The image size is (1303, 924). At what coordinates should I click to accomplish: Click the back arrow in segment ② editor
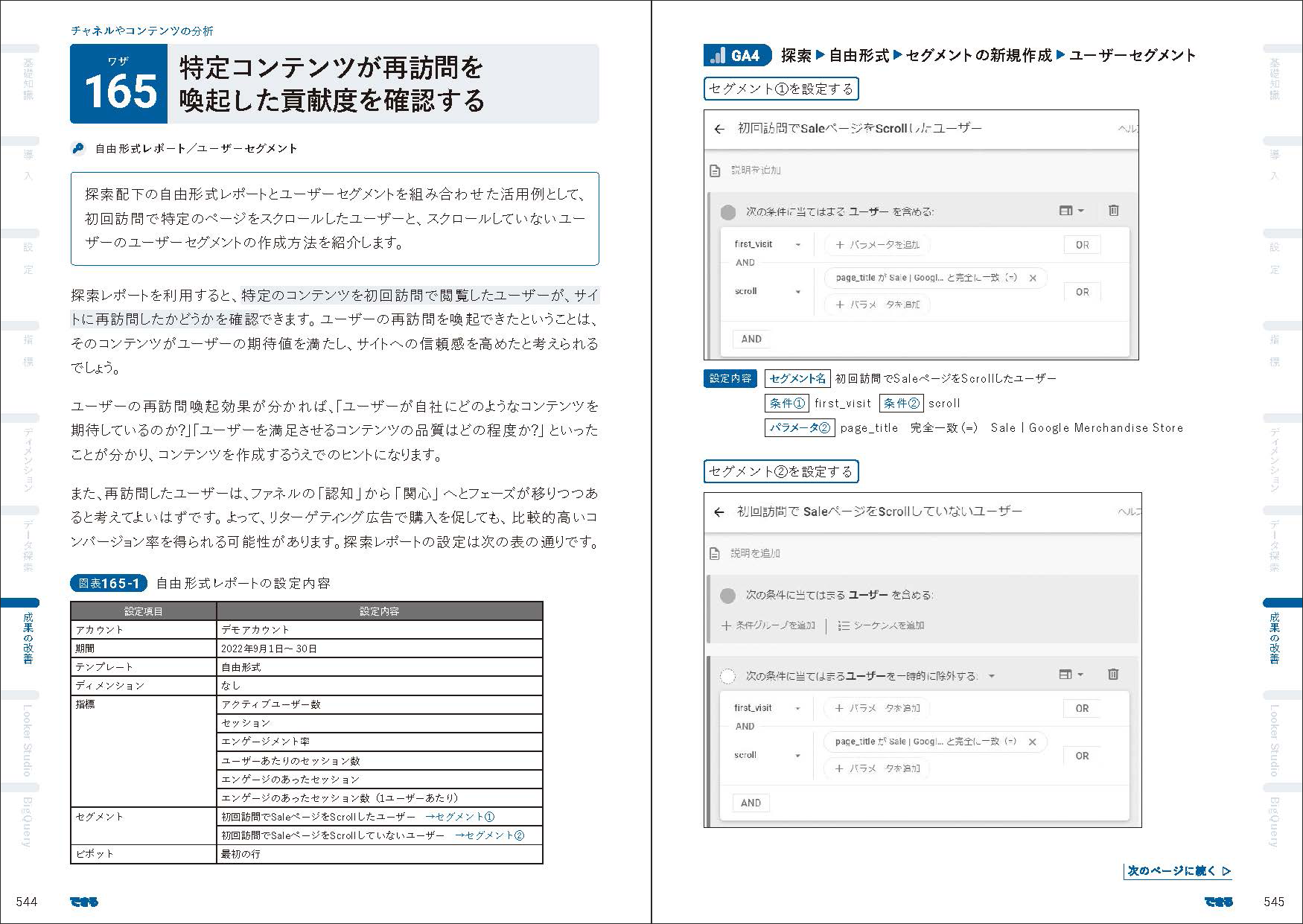(x=719, y=512)
